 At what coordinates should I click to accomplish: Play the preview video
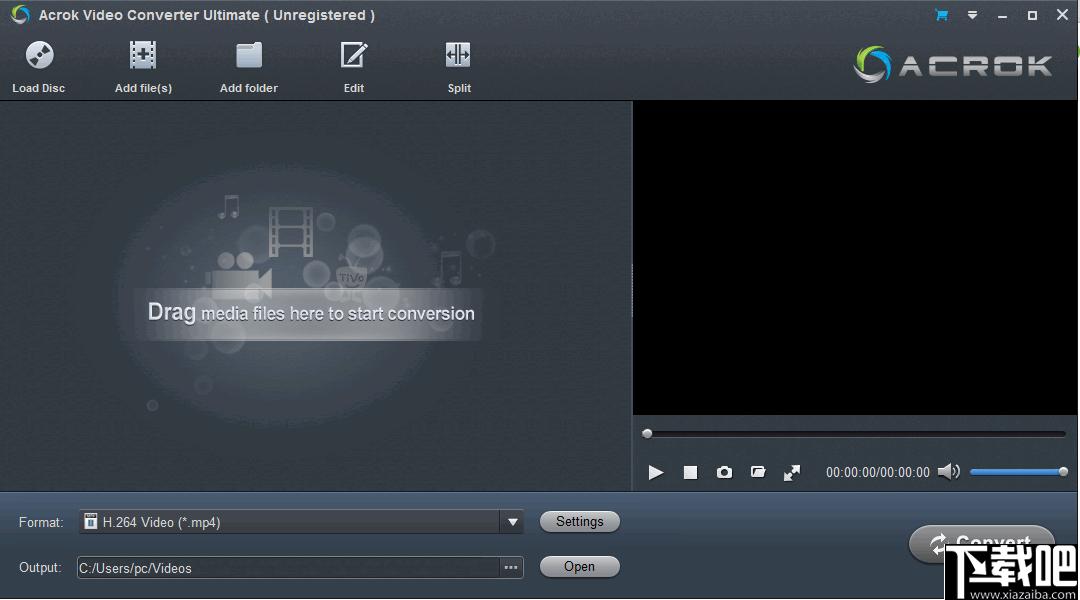pyautogui.click(x=656, y=473)
